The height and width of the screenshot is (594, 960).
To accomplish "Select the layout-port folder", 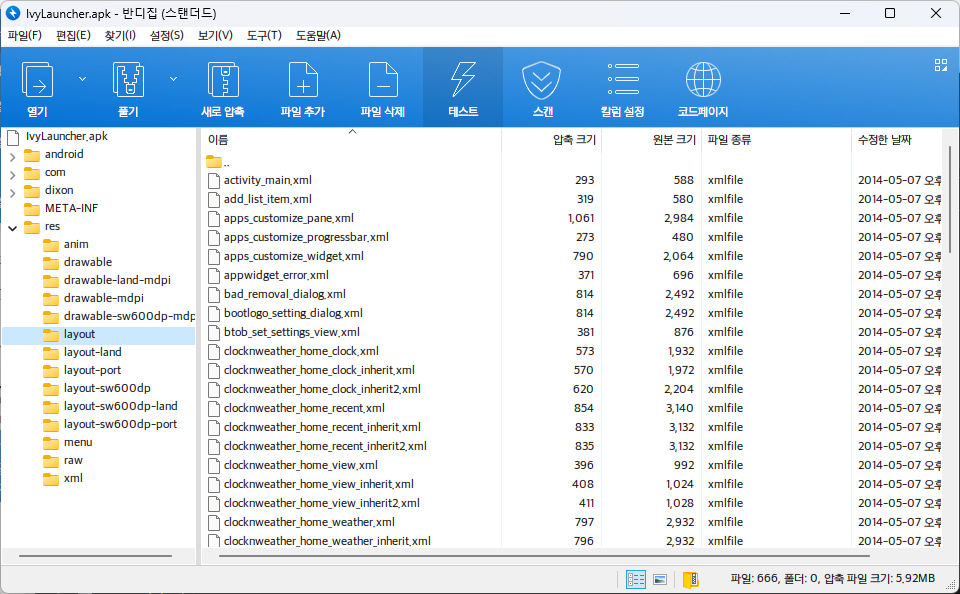I will pyautogui.click(x=92, y=370).
